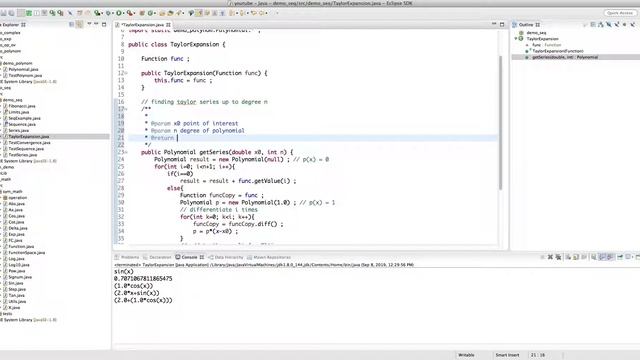This screenshot has width=640, height=360.
Task: Collapse the TaylorExpansion class in Outline
Action: (516, 38)
